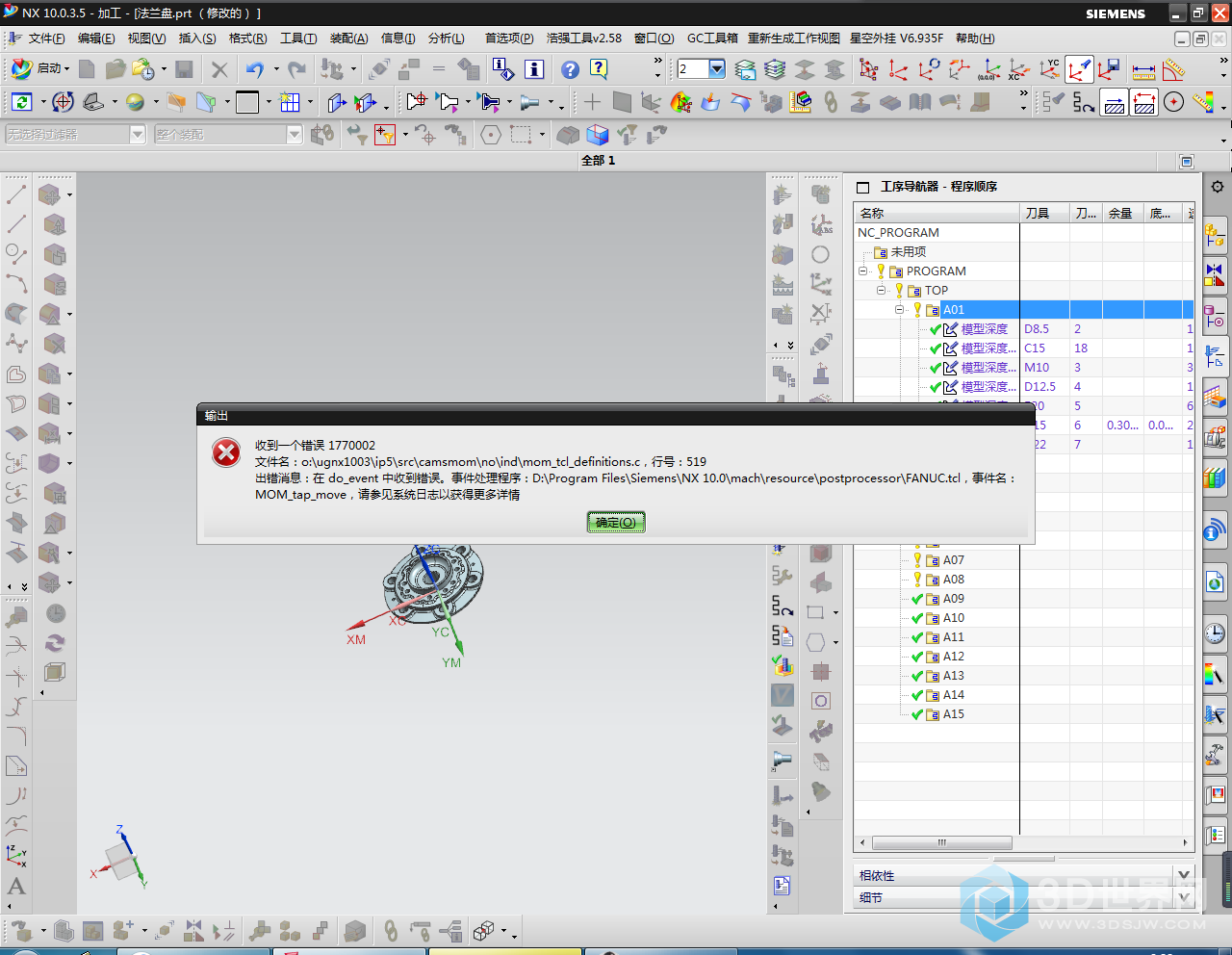Open dropdown arrow beside Undo icon

tap(276, 69)
